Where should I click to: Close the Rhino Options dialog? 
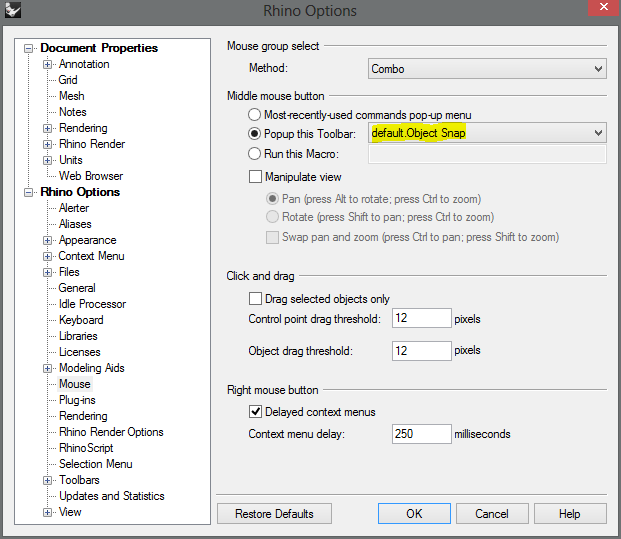point(604,8)
